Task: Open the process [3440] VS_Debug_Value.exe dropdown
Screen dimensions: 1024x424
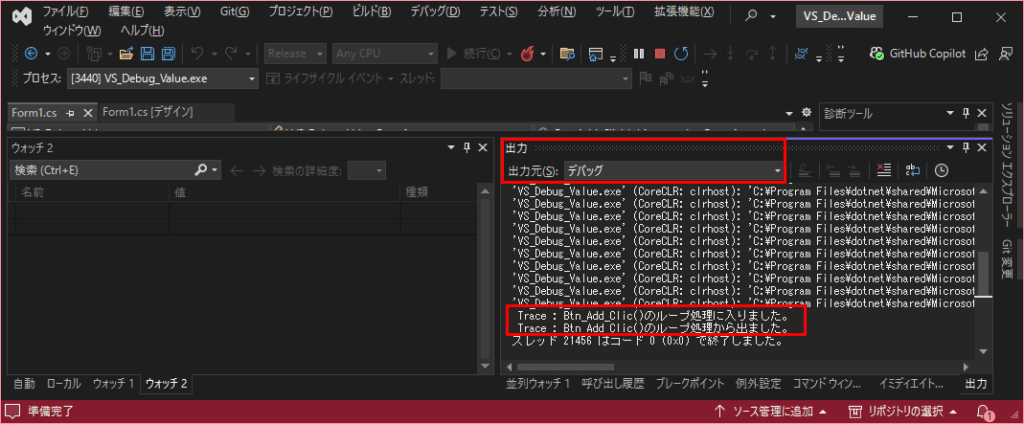Action: click(x=162, y=78)
